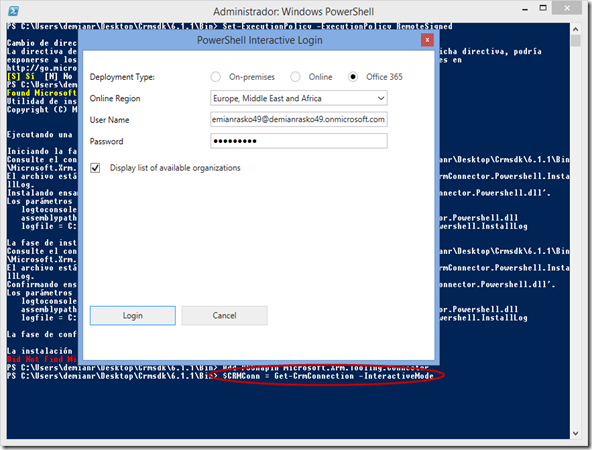Screen dimensions: 592x450
Task: Click the 'User Name' label
Action: 109,120
